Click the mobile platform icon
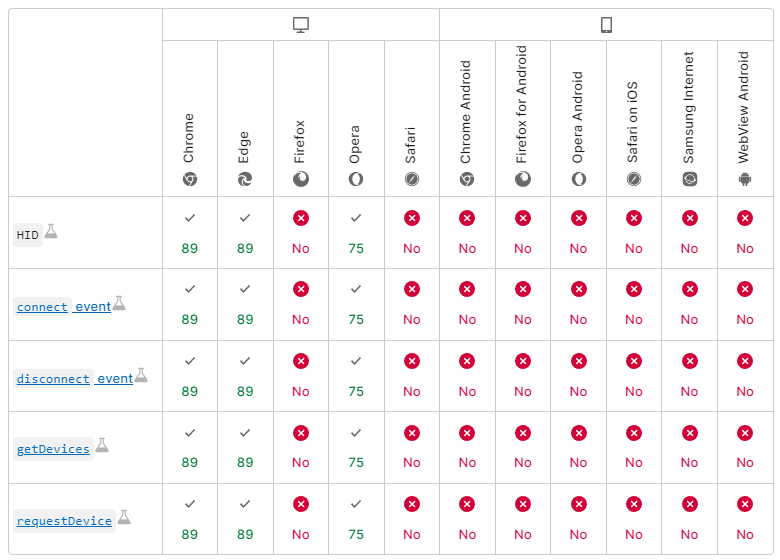The height and width of the screenshot is (560, 780). tap(606, 25)
